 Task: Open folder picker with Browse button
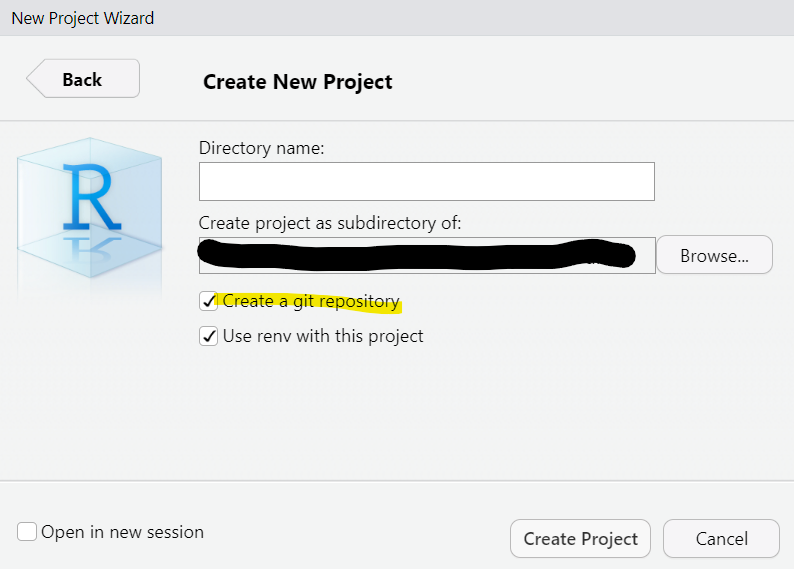pyautogui.click(x=714, y=255)
